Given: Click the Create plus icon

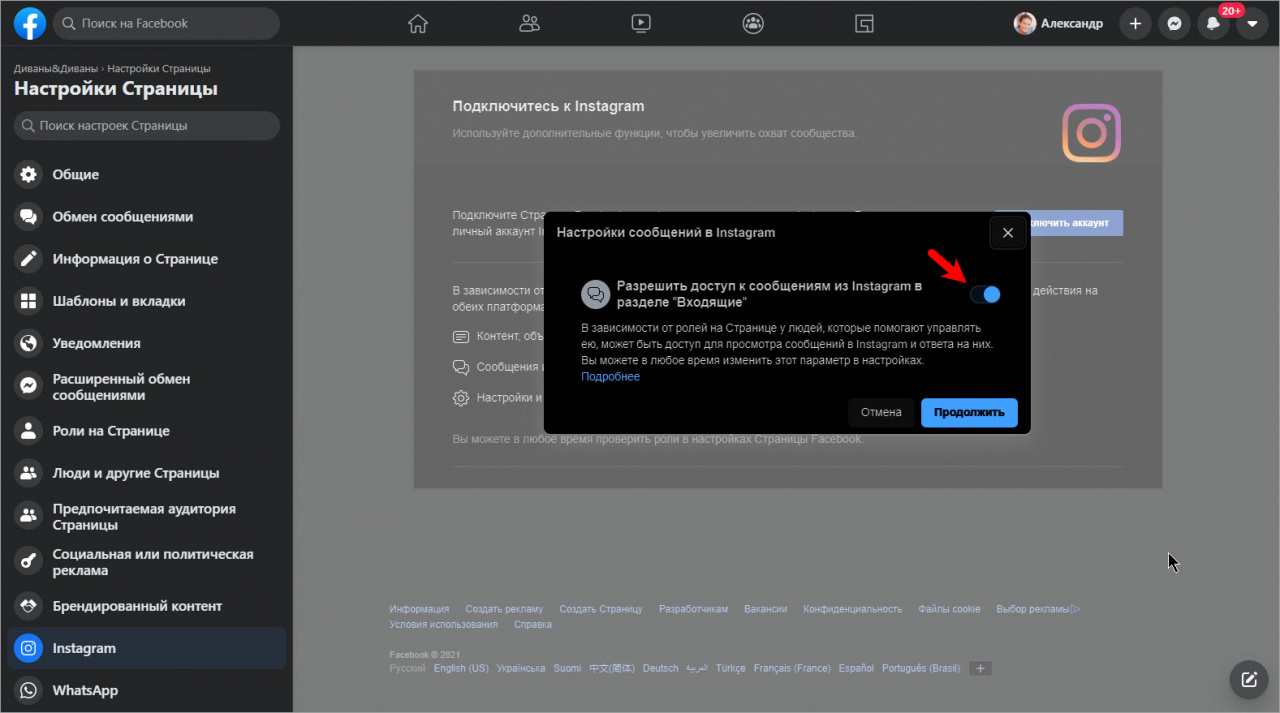Looking at the screenshot, I should (x=1135, y=23).
